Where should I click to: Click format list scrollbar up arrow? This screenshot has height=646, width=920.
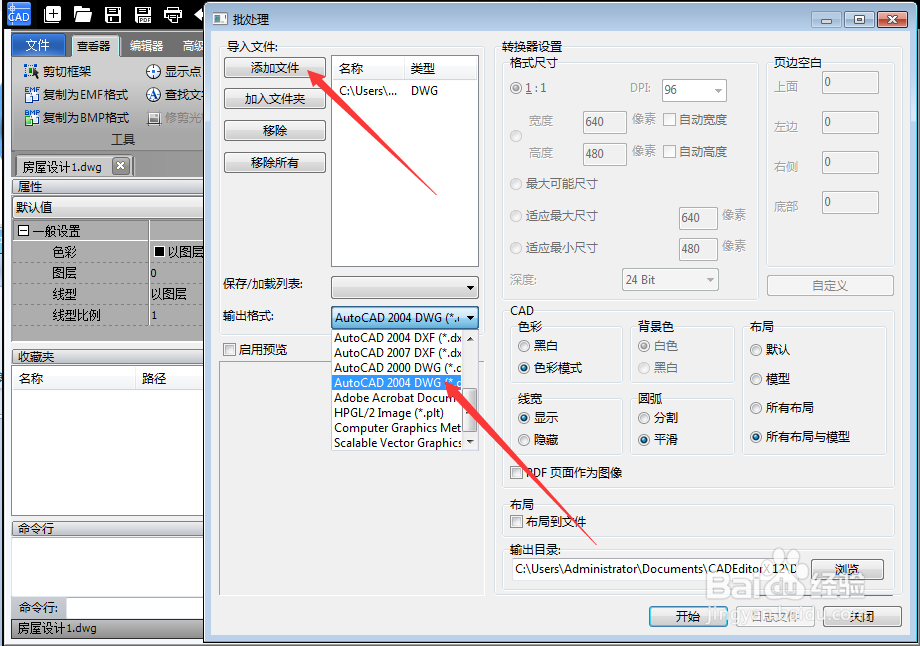click(x=470, y=339)
